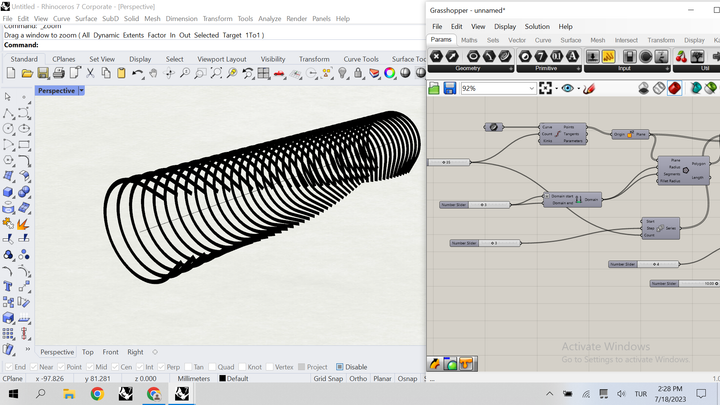Select the Integer primitive icon showing 7
The image size is (720, 405).
[x=541, y=56]
